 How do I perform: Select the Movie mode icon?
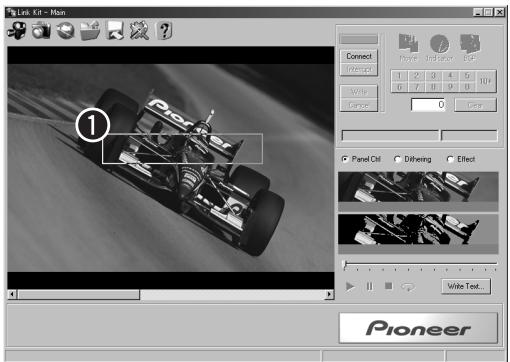pyautogui.click(x=408, y=47)
